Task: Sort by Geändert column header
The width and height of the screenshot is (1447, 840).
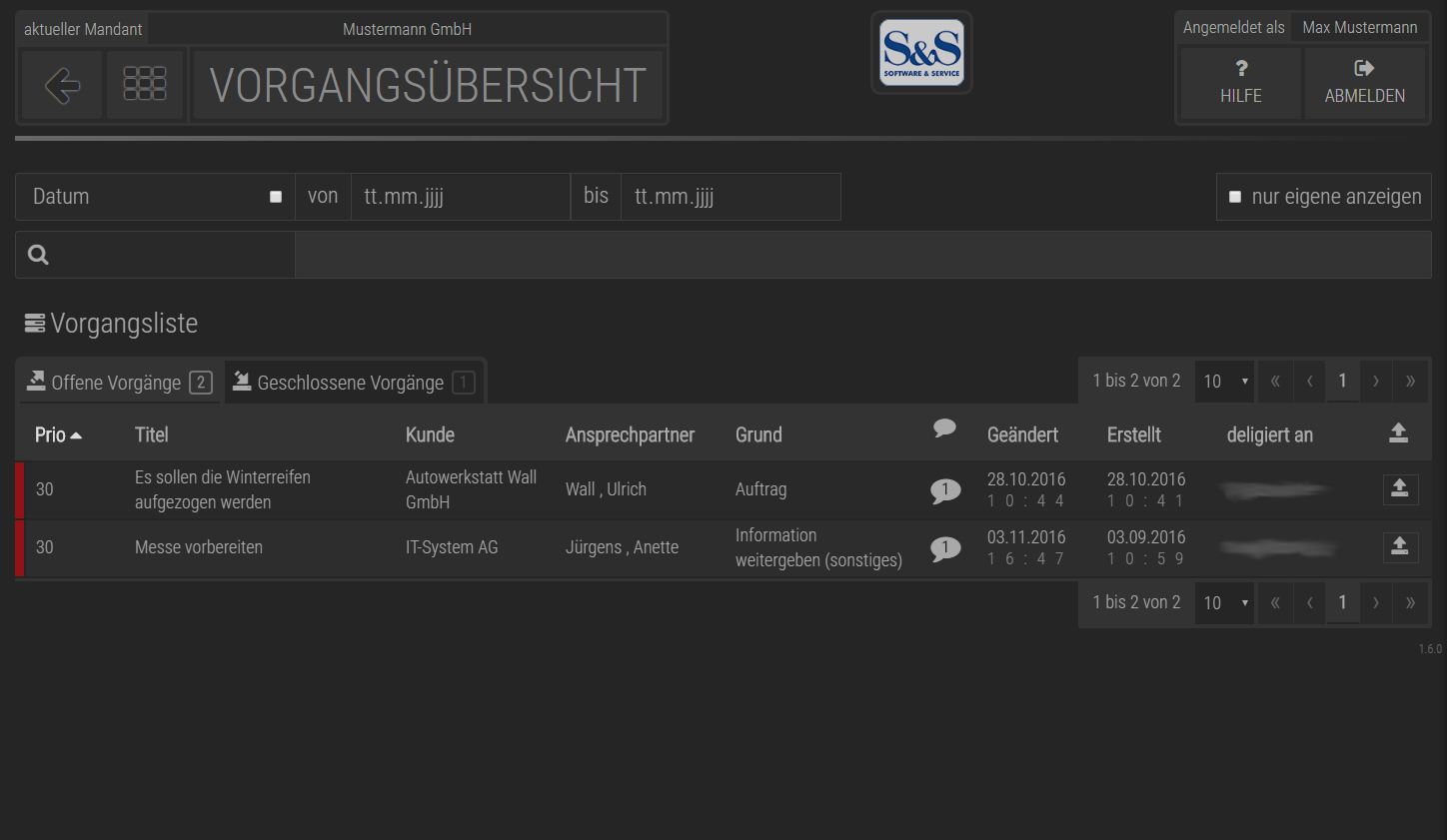Action: pyautogui.click(x=1022, y=434)
